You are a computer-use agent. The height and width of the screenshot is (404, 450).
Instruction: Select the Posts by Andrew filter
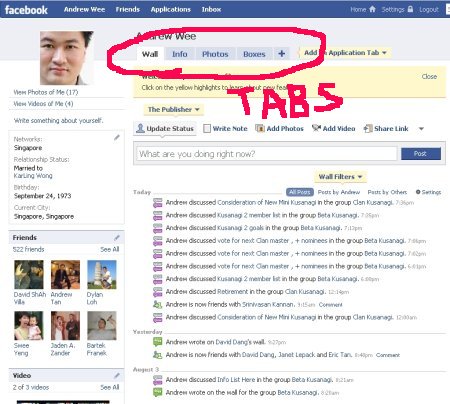[x=339, y=192]
